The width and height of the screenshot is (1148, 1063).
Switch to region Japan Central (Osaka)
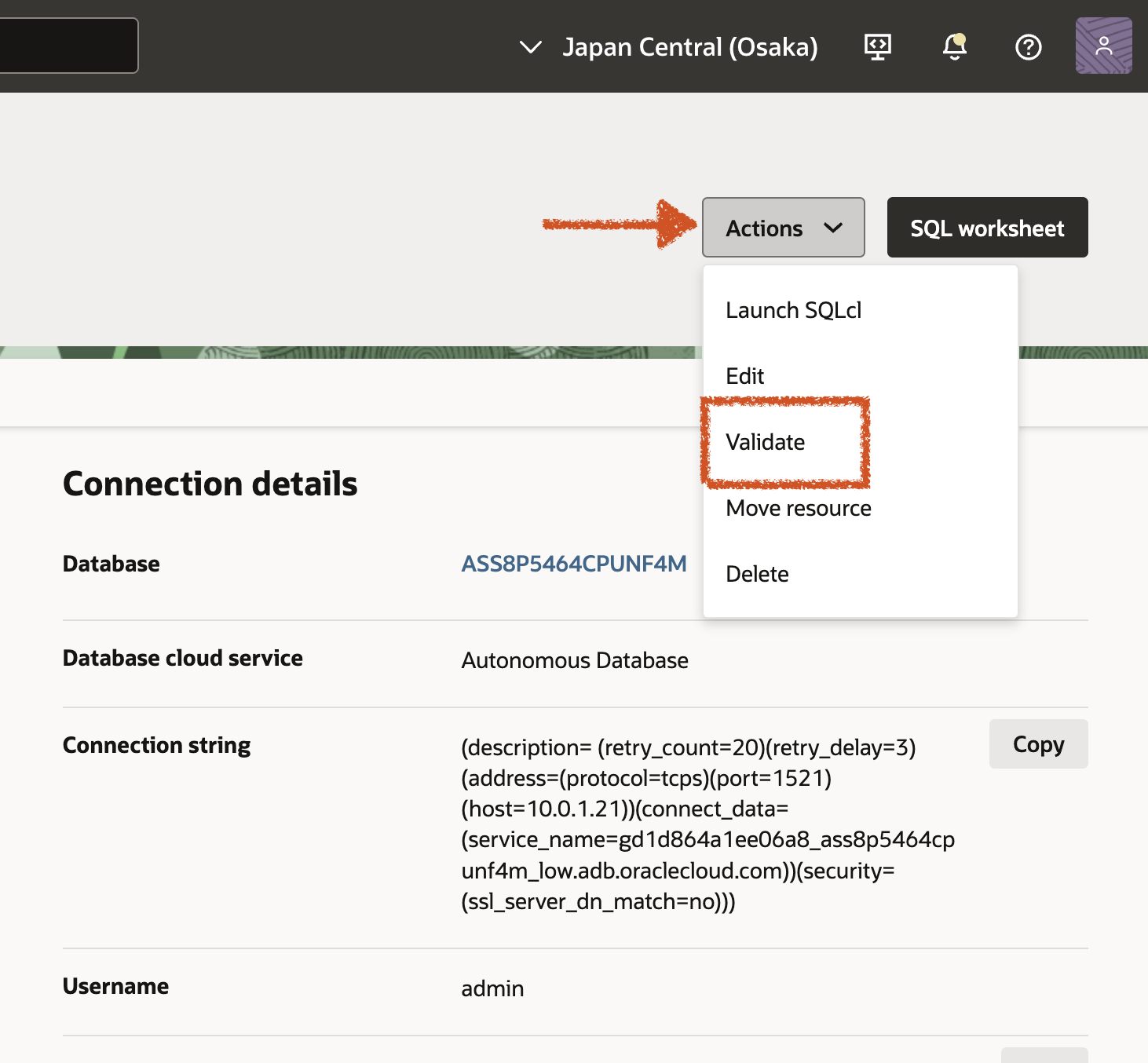point(690,47)
